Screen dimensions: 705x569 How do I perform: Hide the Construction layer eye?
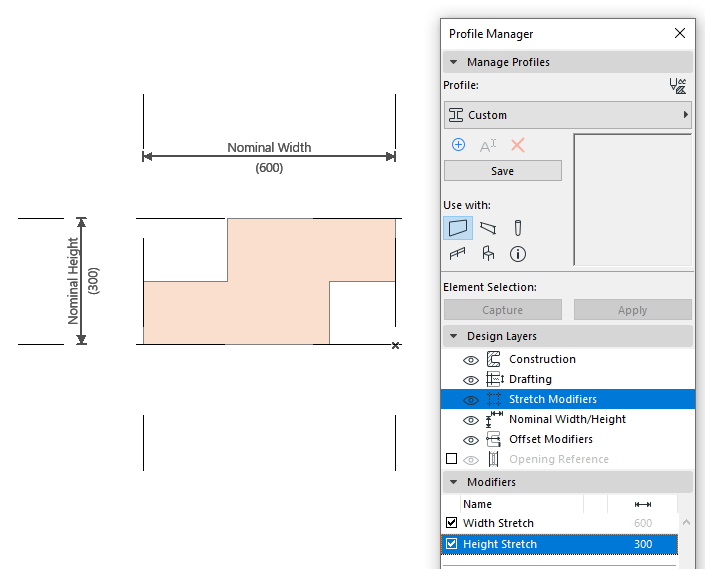471,360
